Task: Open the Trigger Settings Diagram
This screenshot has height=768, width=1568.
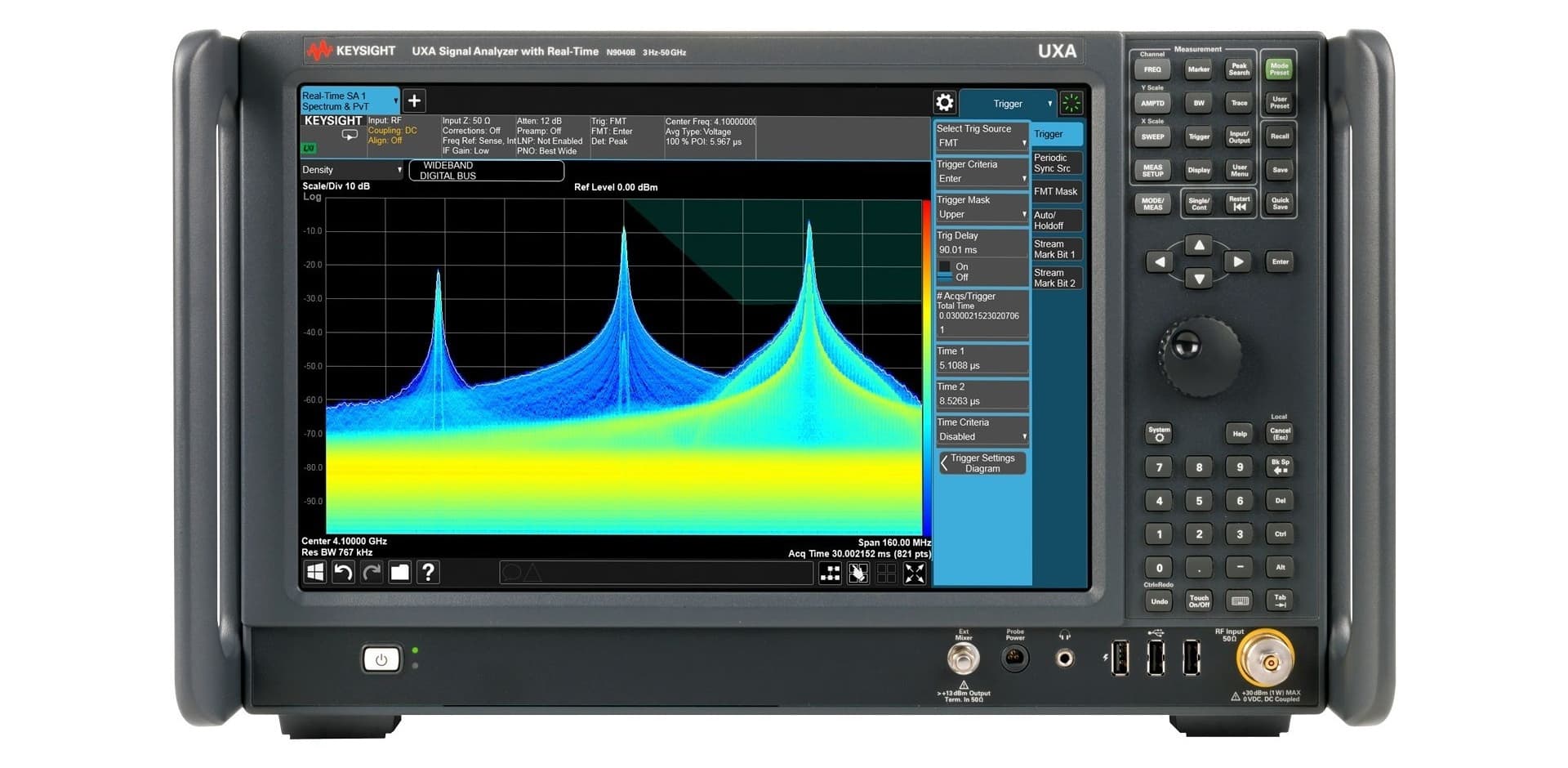Action: pyautogui.click(x=981, y=462)
